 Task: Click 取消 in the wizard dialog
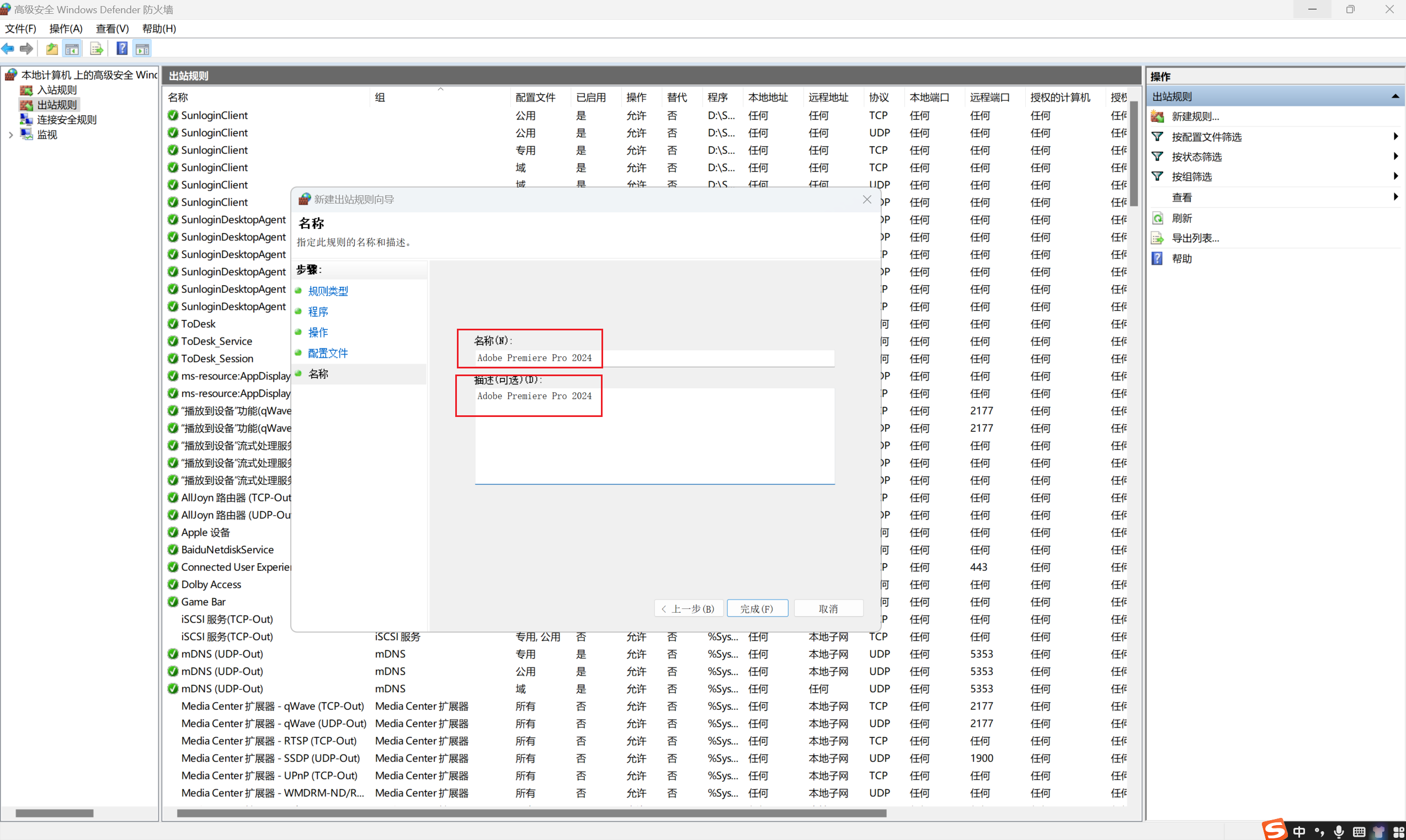click(x=828, y=608)
